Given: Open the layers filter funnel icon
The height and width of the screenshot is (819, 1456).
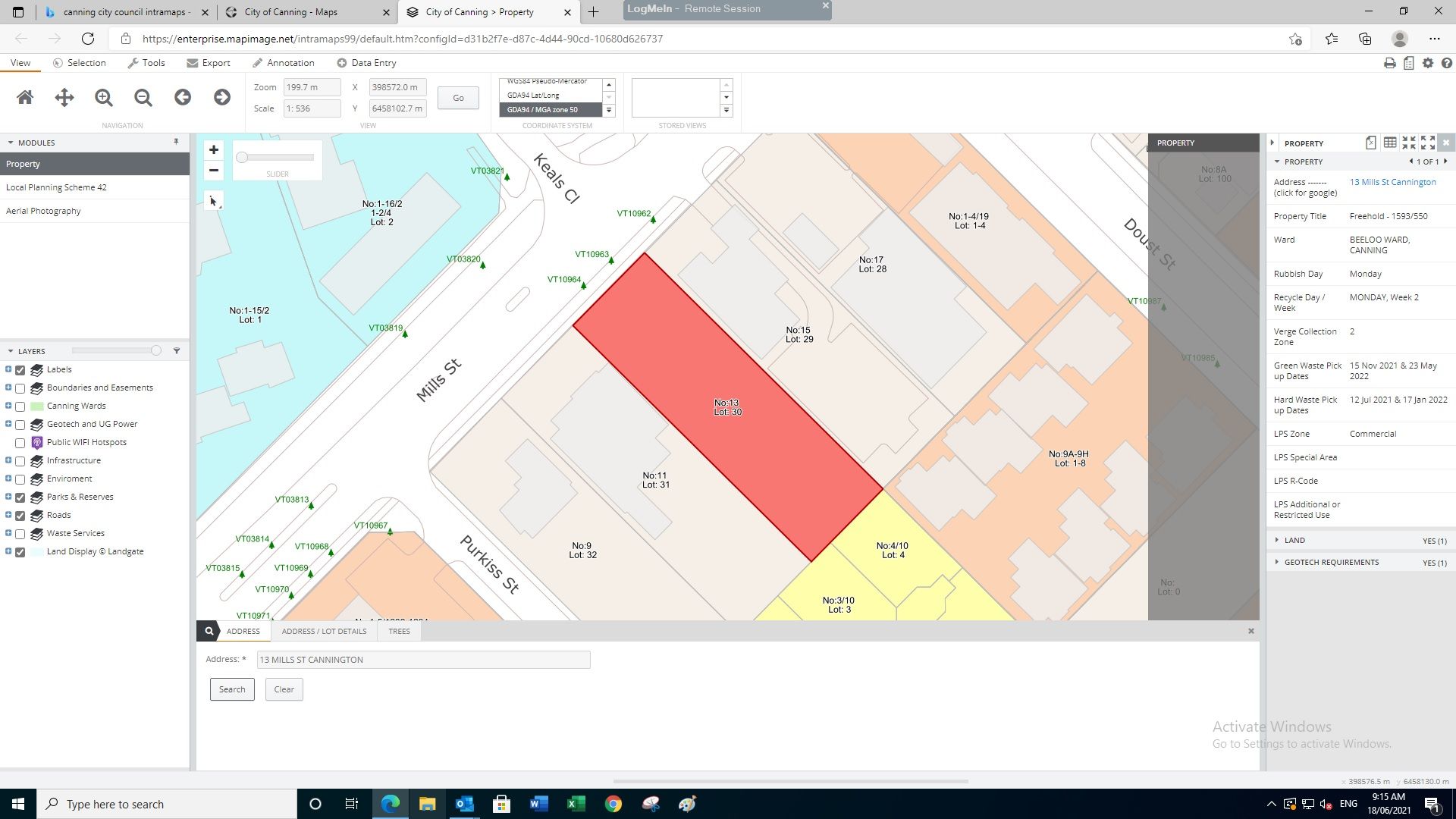Looking at the screenshot, I should [x=177, y=351].
